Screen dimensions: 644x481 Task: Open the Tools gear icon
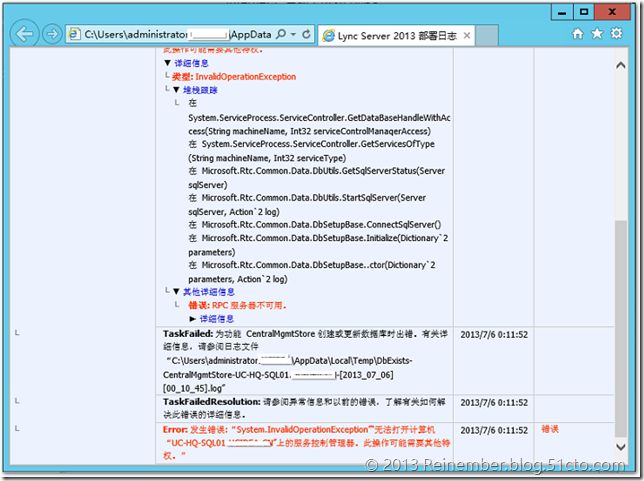616,33
